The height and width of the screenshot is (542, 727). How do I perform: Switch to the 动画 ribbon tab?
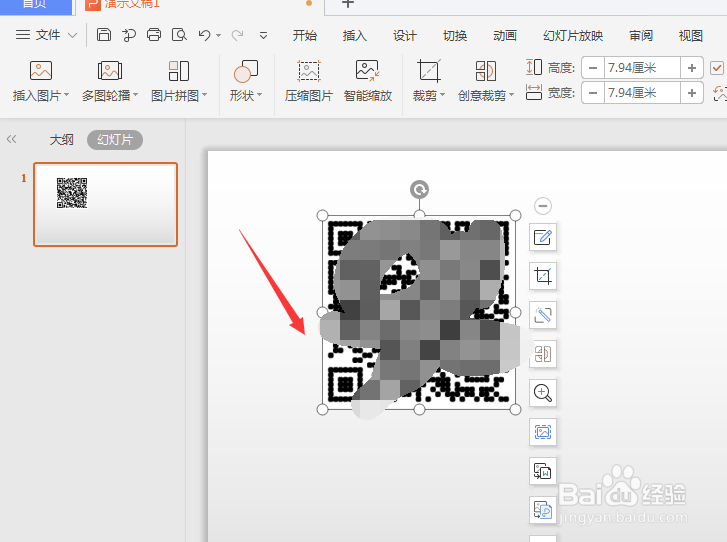pos(505,36)
